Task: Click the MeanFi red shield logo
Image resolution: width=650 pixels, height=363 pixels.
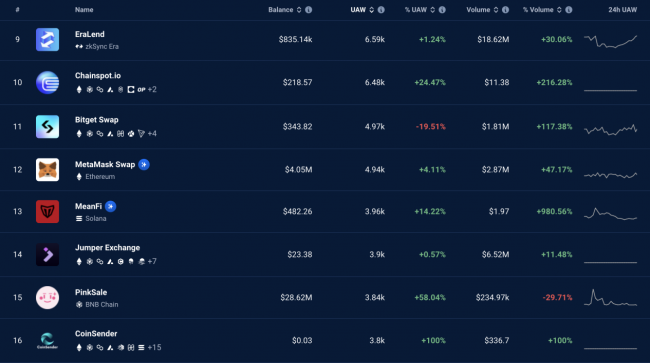Action: 47,211
